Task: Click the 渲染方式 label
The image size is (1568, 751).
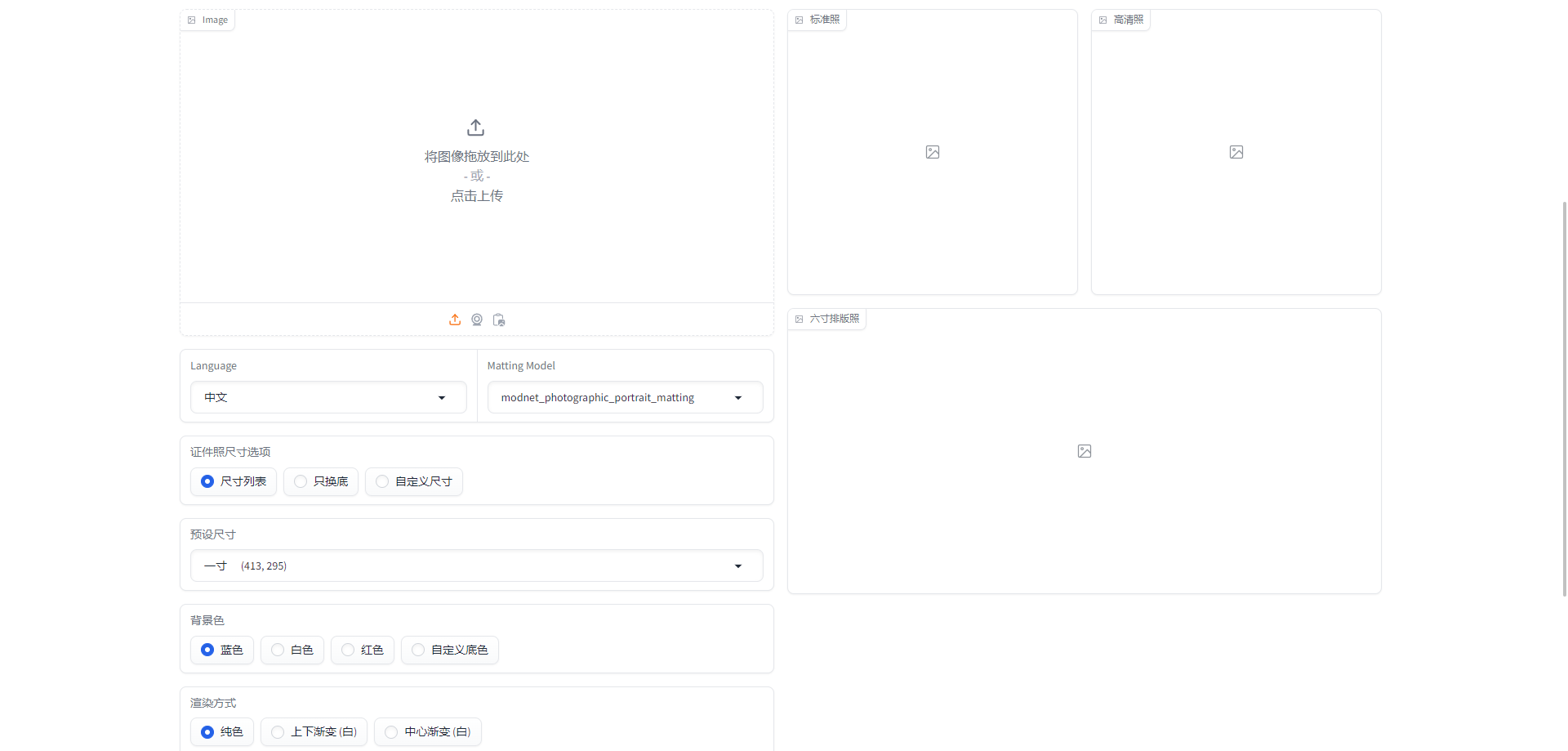Action: tap(213, 703)
